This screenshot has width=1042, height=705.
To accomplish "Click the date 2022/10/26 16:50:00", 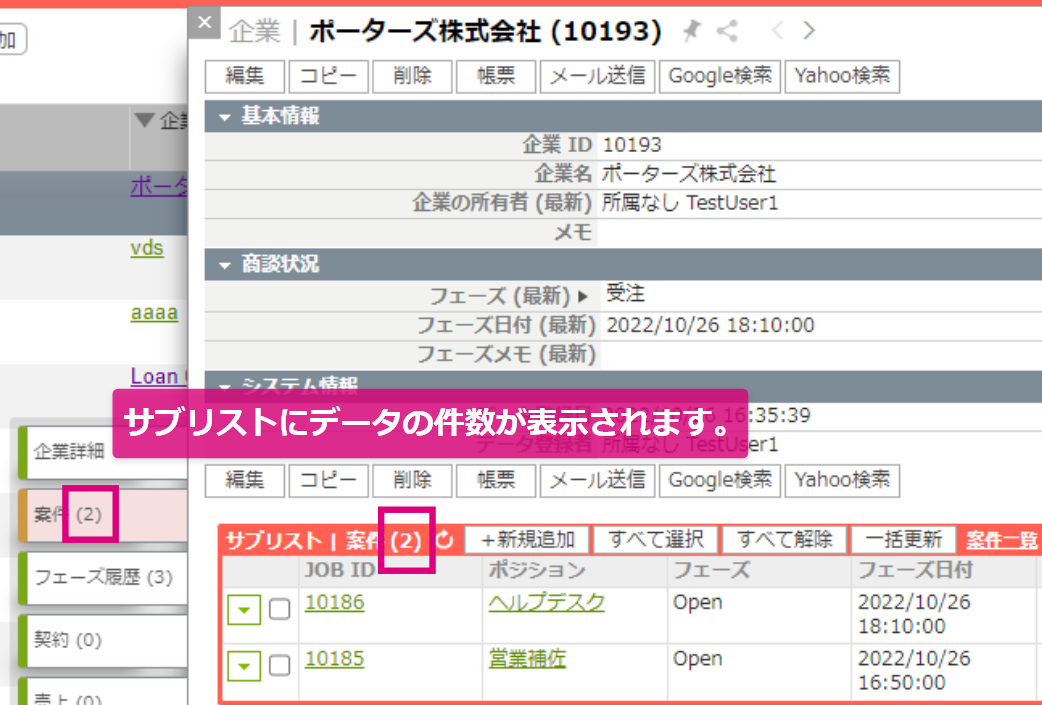I will pyautogui.click(x=914, y=670).
